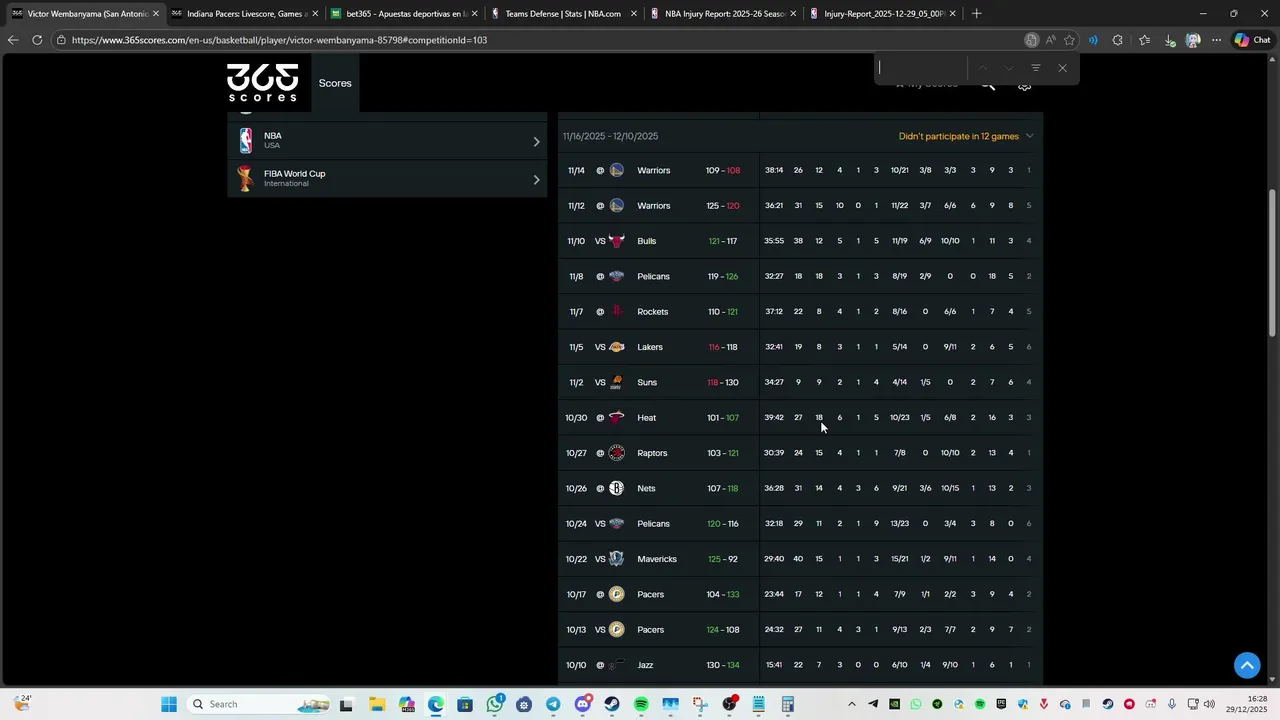
Task: Open browser Extensions puzzle icon
Action: point(1118,40)
